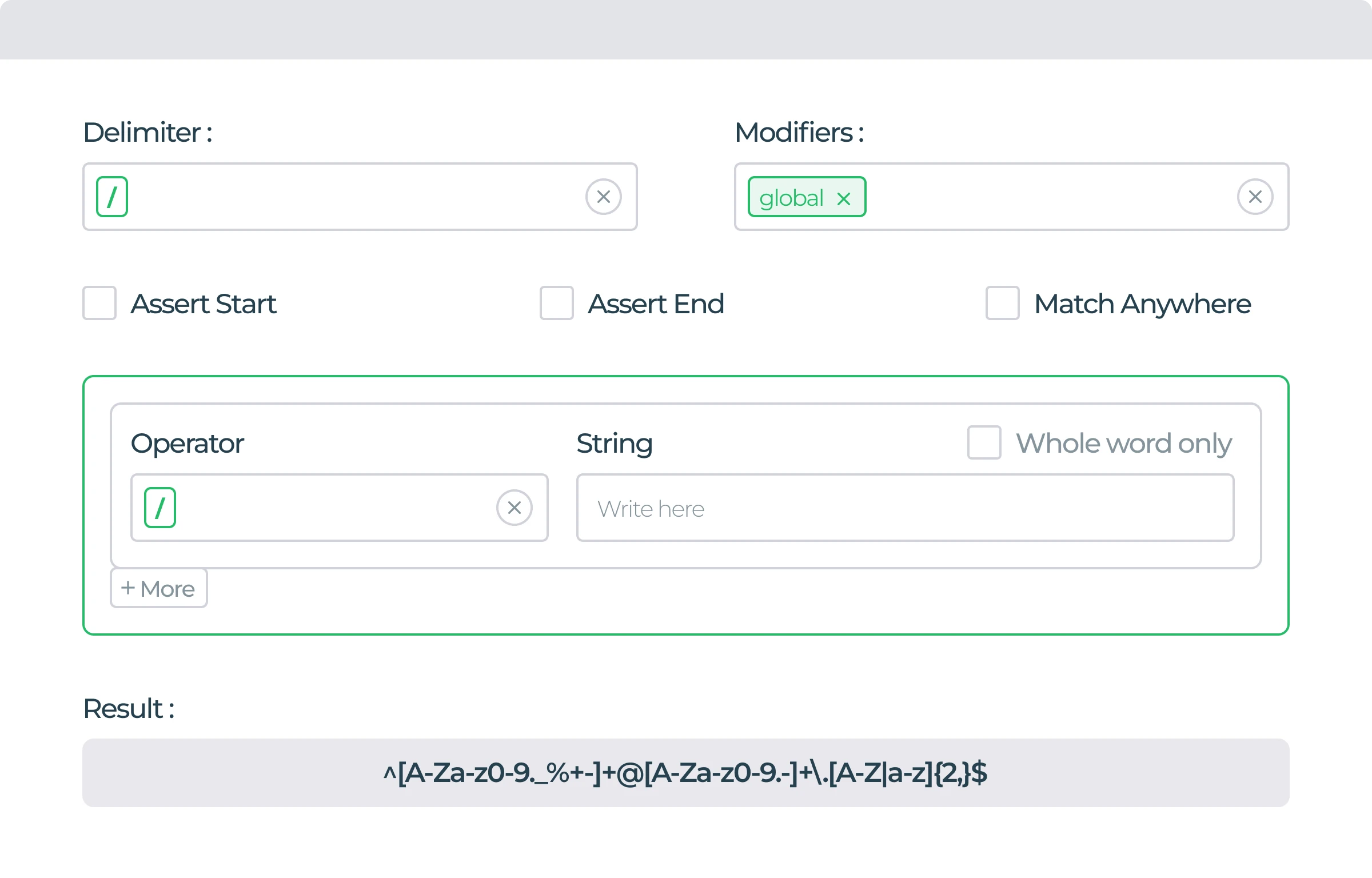Viewport: 1372px width, 878px height.
Task: Remove the global modifier tag via its X
Action: [x=844, y=198]
